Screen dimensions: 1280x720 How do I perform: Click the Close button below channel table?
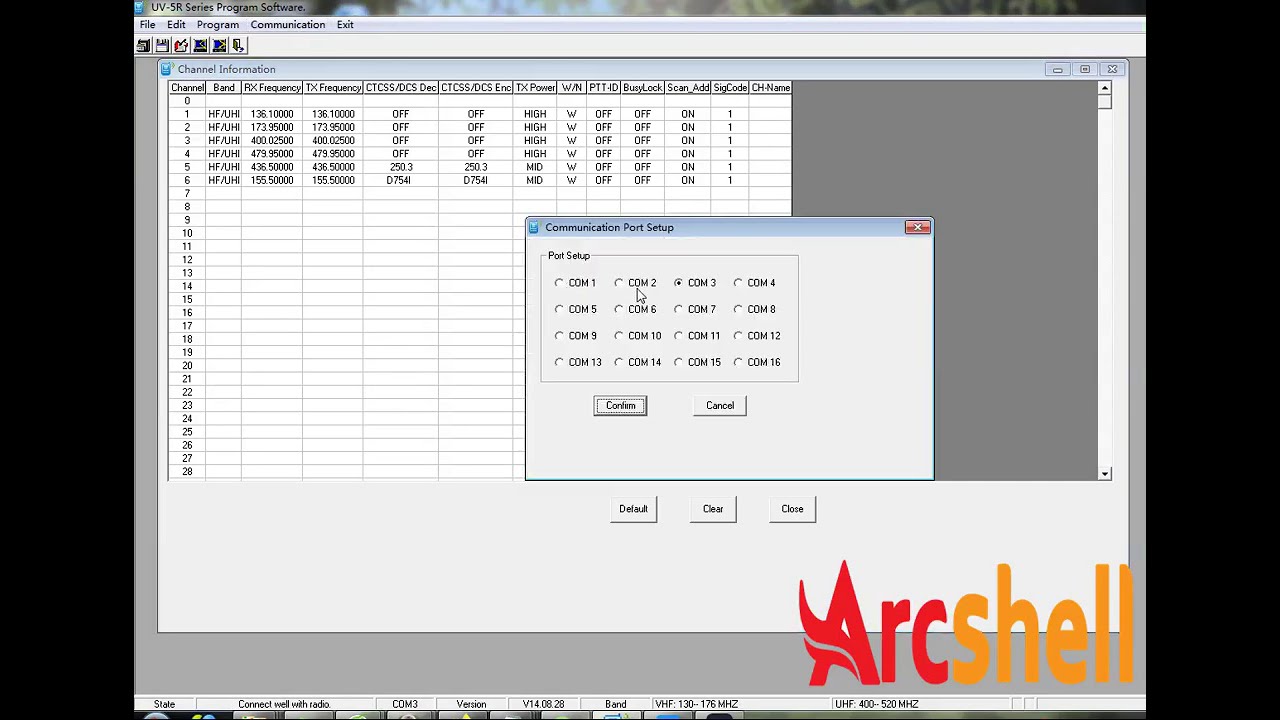pyautogui.click(x=792, y=509)
